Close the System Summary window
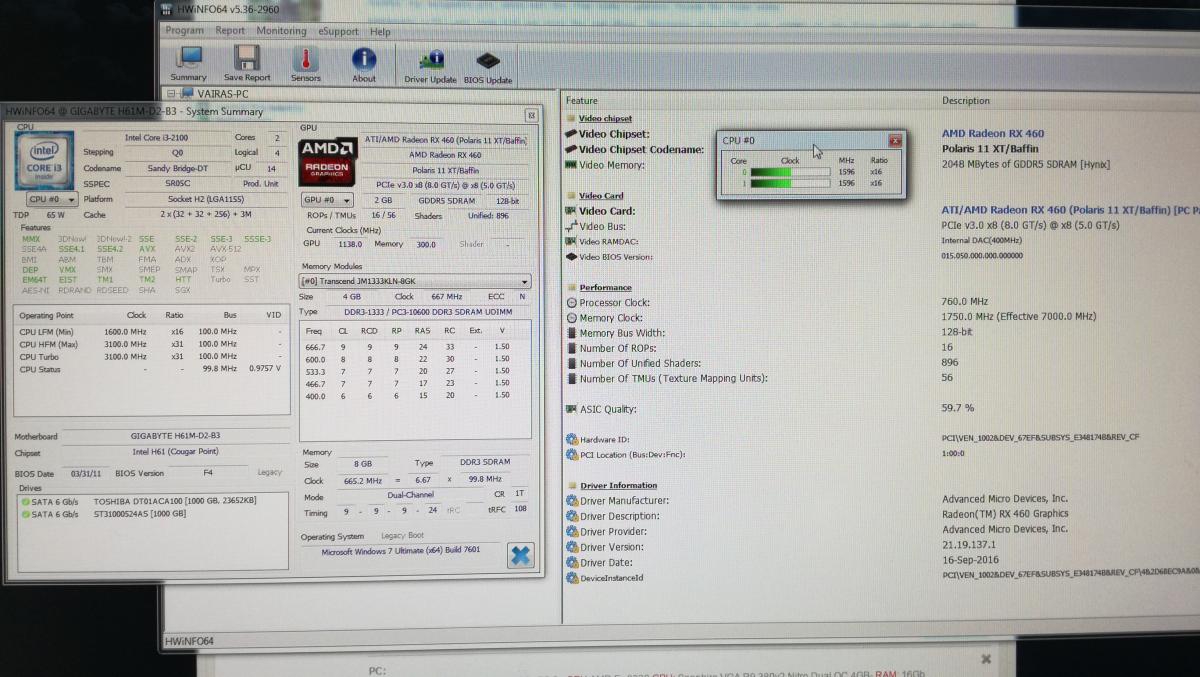 (531, 115)
